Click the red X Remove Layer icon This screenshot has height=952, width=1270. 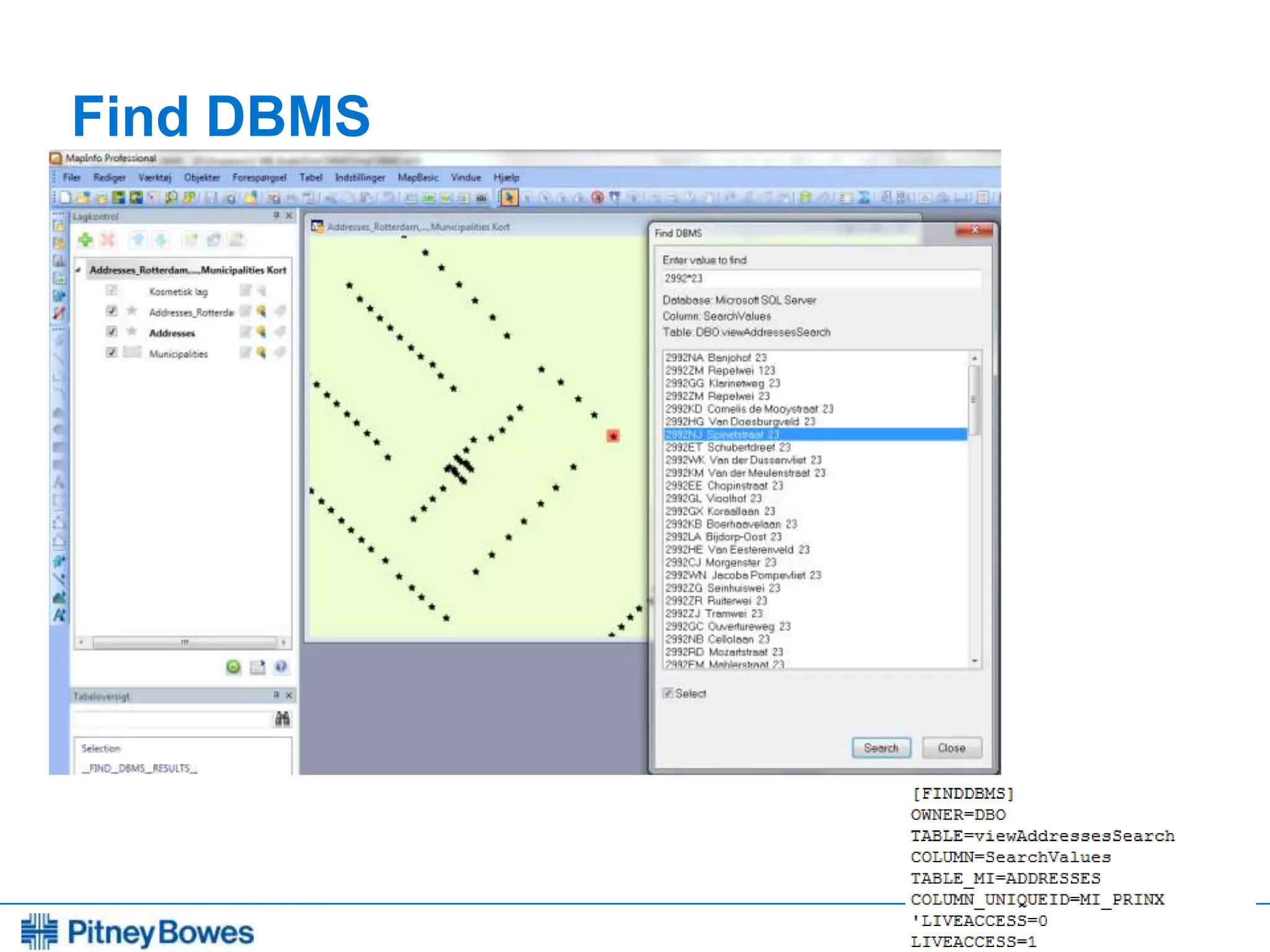(108, 240)
